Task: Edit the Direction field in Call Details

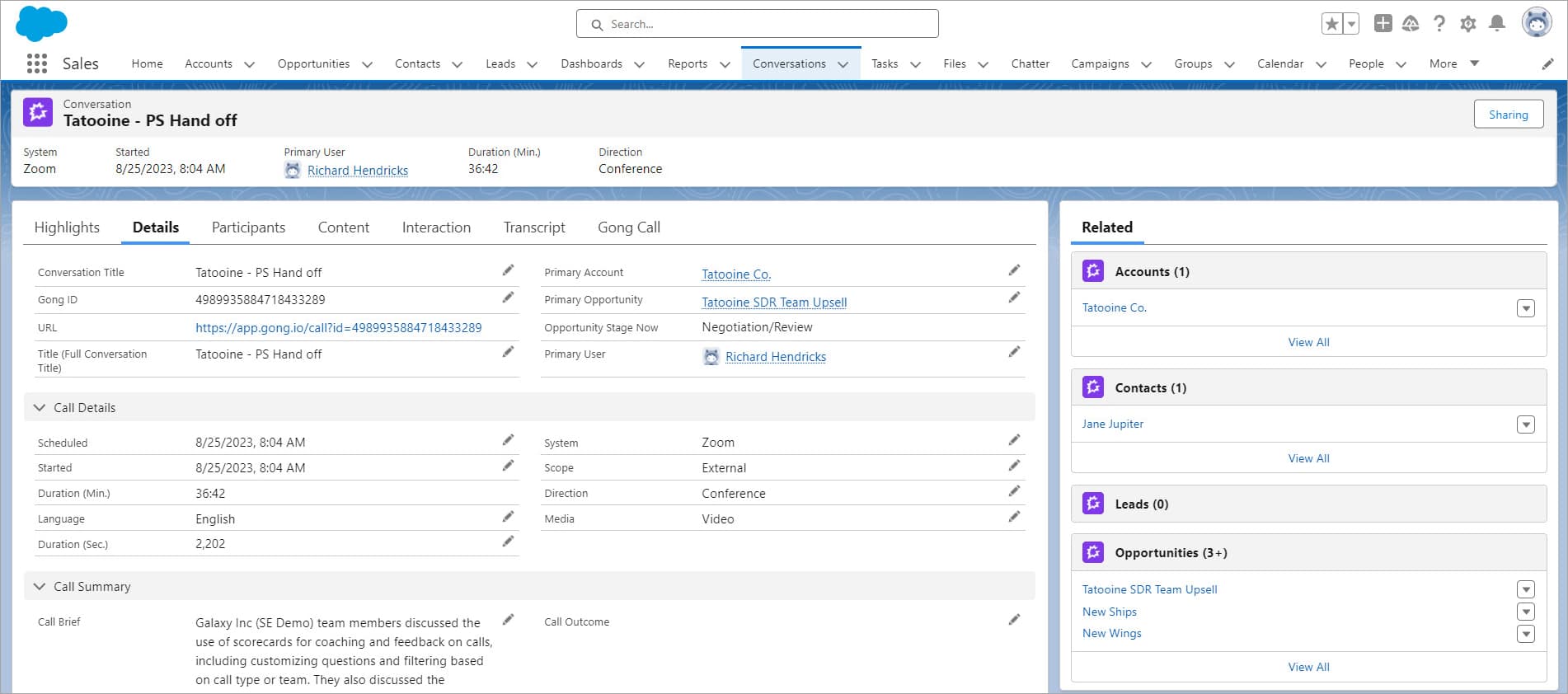Action: pos(1015,491)
